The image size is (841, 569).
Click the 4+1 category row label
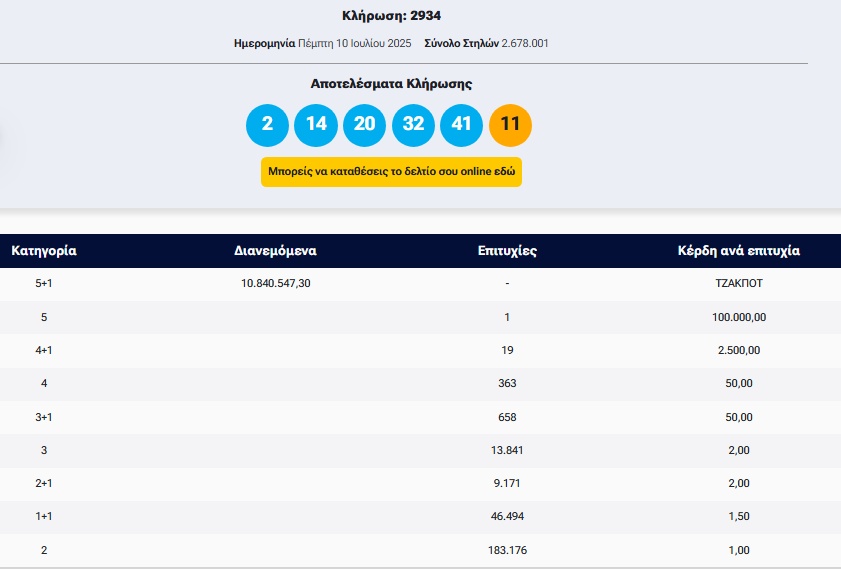tap(43, 350)
